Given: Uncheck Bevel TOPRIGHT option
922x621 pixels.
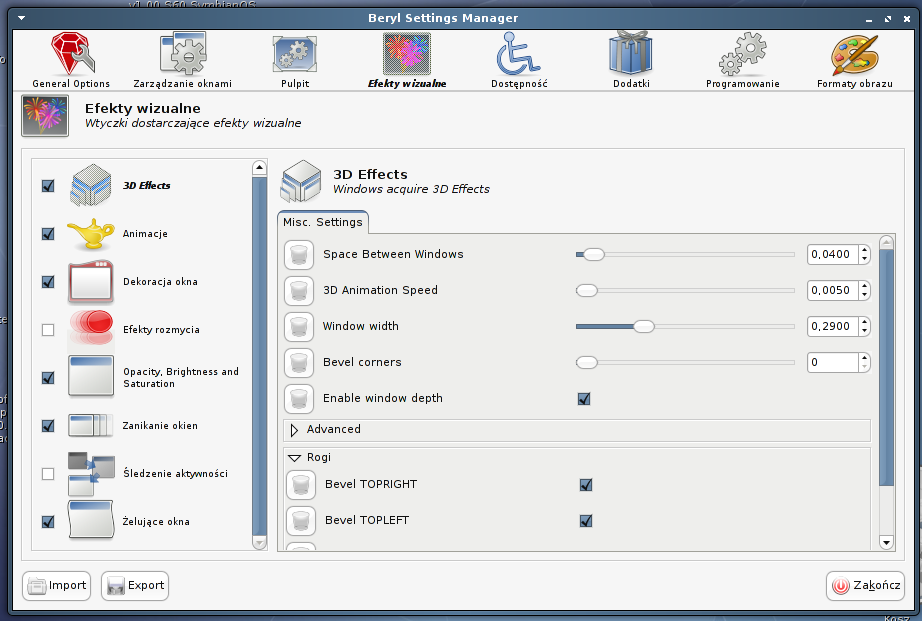Looking at the screenshot, I should [586, 485].
